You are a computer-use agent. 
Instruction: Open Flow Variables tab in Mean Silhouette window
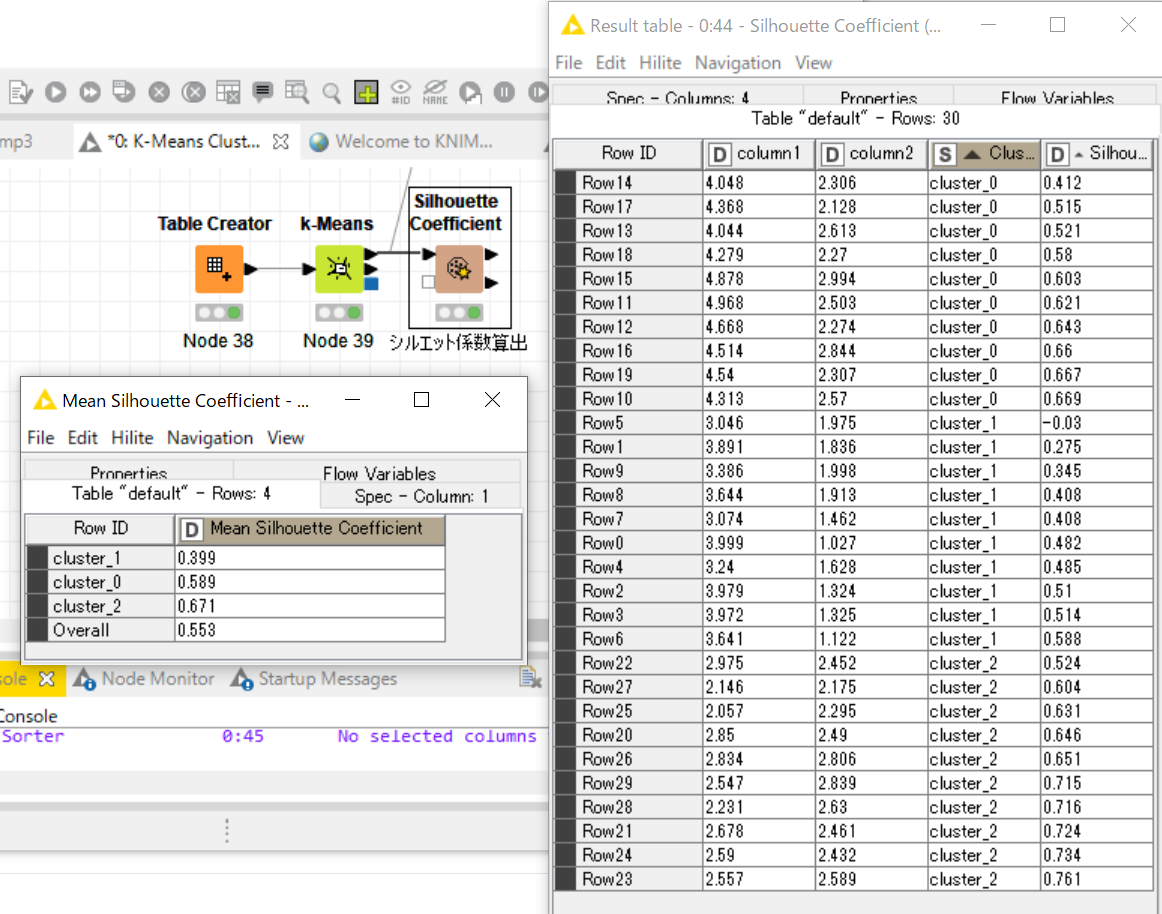(x=378, y=471)
